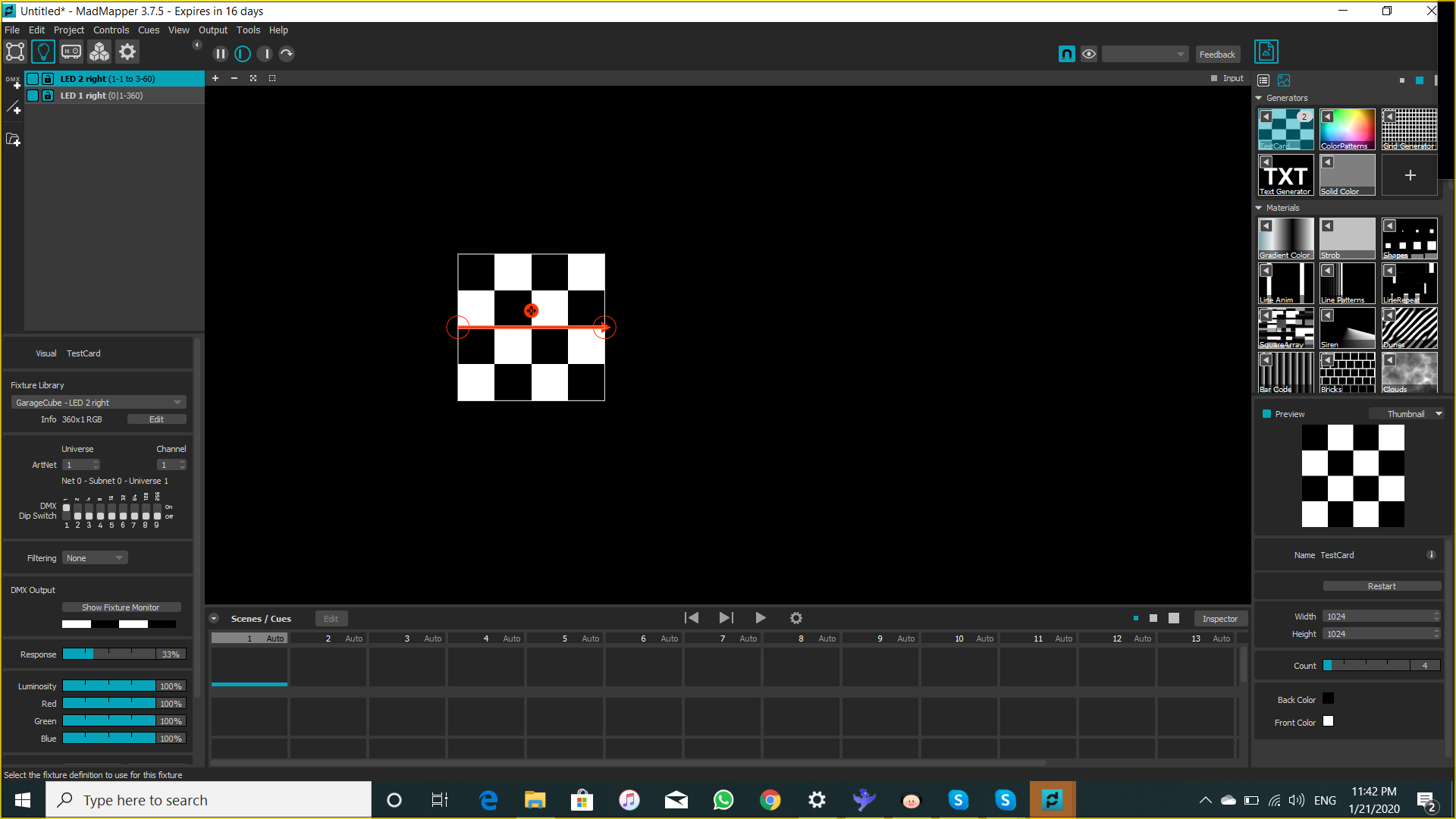Toggle visibility of LED 2 right fixture
Screen dimensions: 1456x819
tap(33, 79)
